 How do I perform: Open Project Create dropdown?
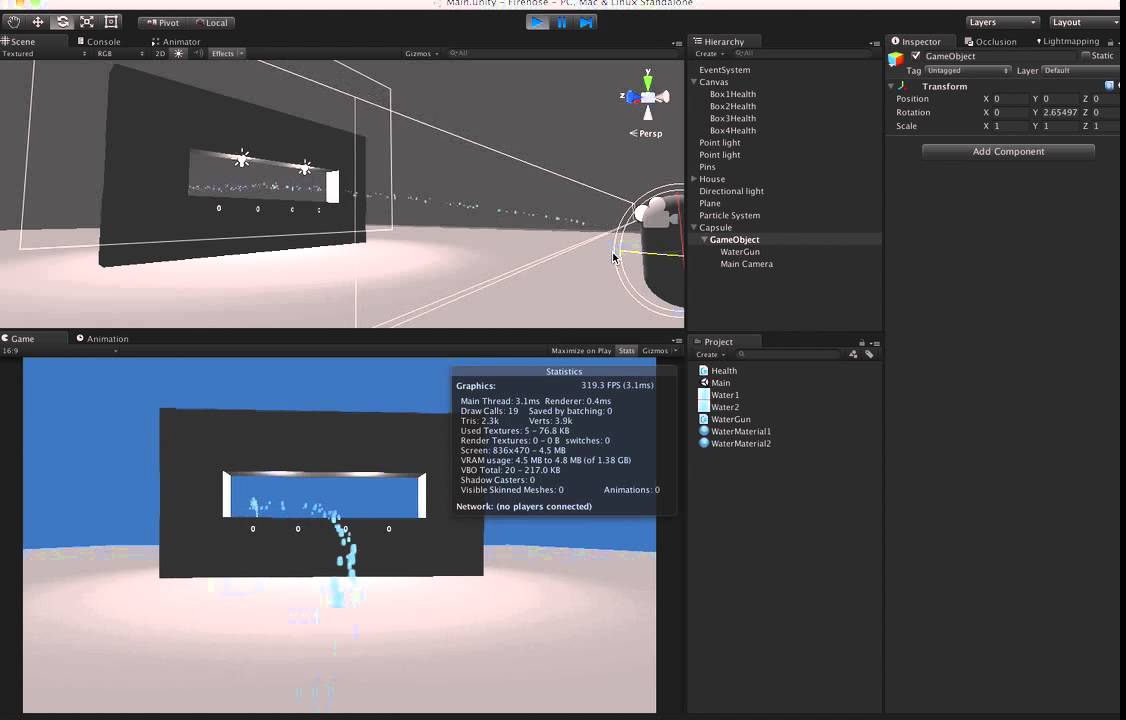tap(710, 355)
